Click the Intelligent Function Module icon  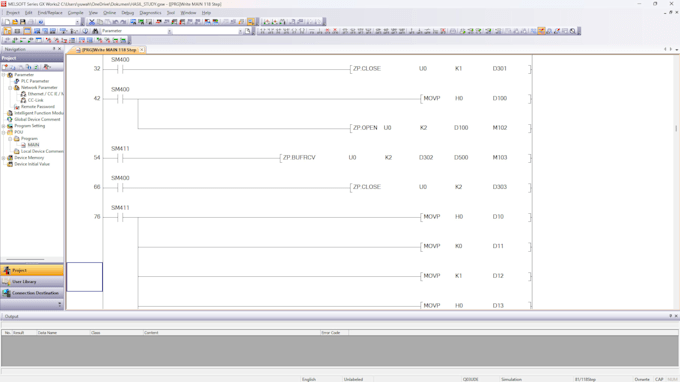10,113
